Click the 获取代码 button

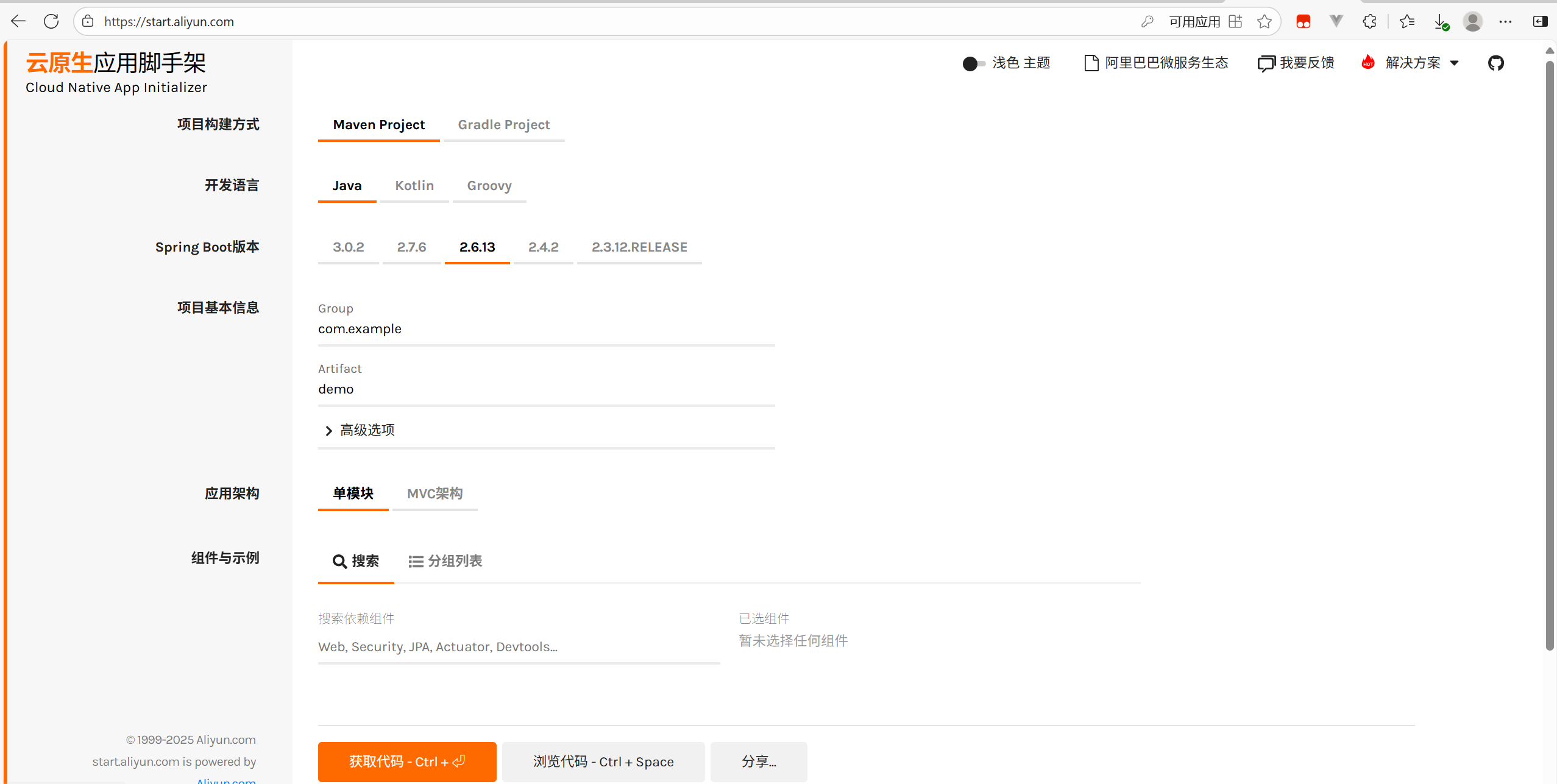(407, 762)
